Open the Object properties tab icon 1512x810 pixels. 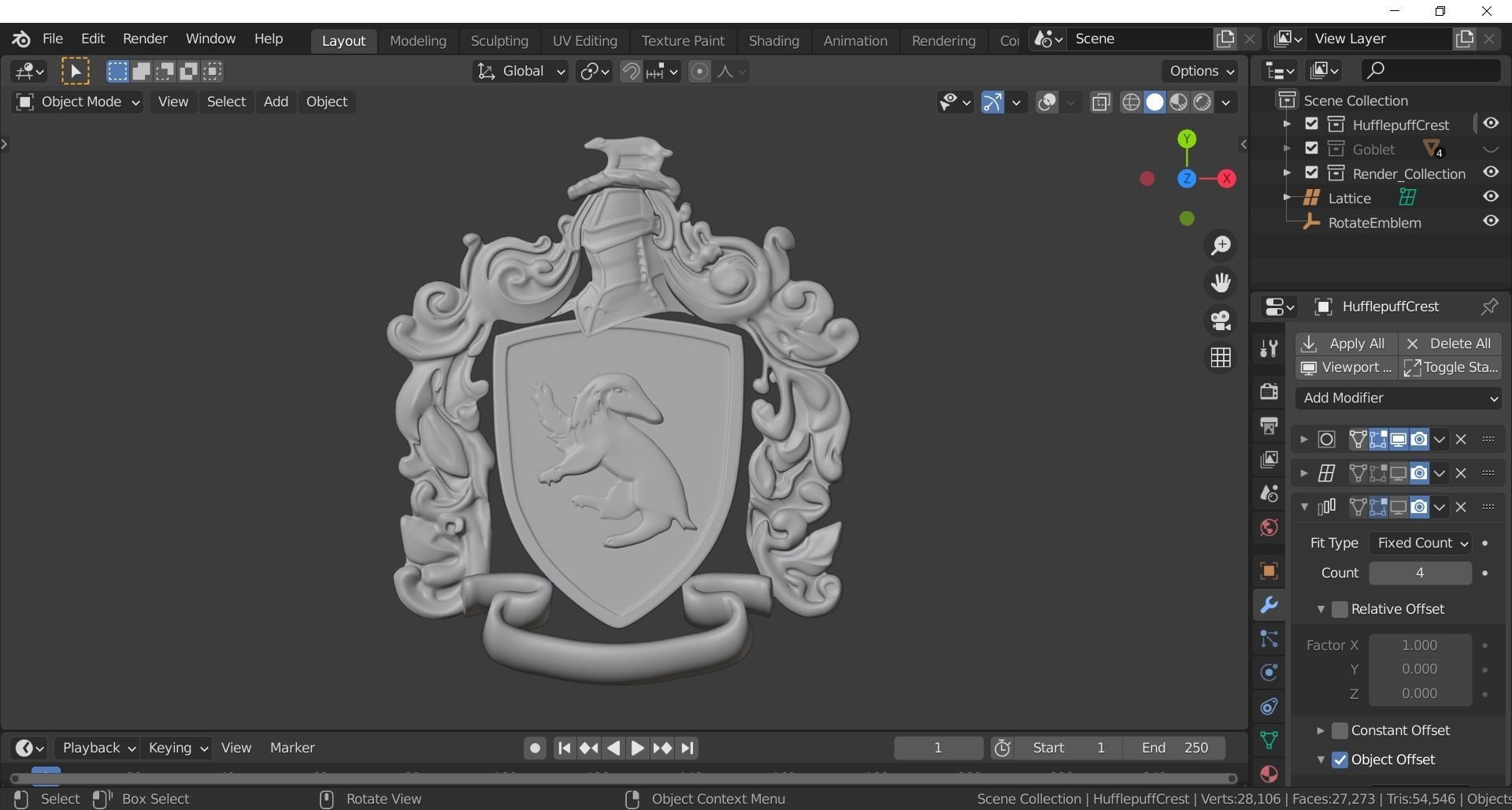pos(1269,570)
